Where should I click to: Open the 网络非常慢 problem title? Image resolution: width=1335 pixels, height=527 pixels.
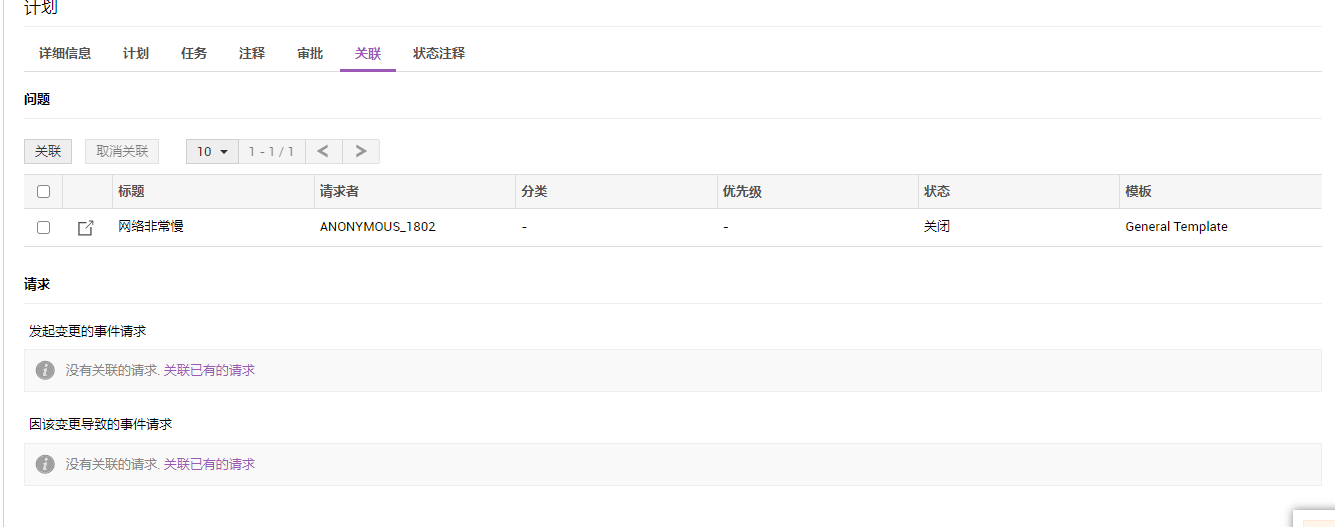pyautogui.click(x=151, y=227)
